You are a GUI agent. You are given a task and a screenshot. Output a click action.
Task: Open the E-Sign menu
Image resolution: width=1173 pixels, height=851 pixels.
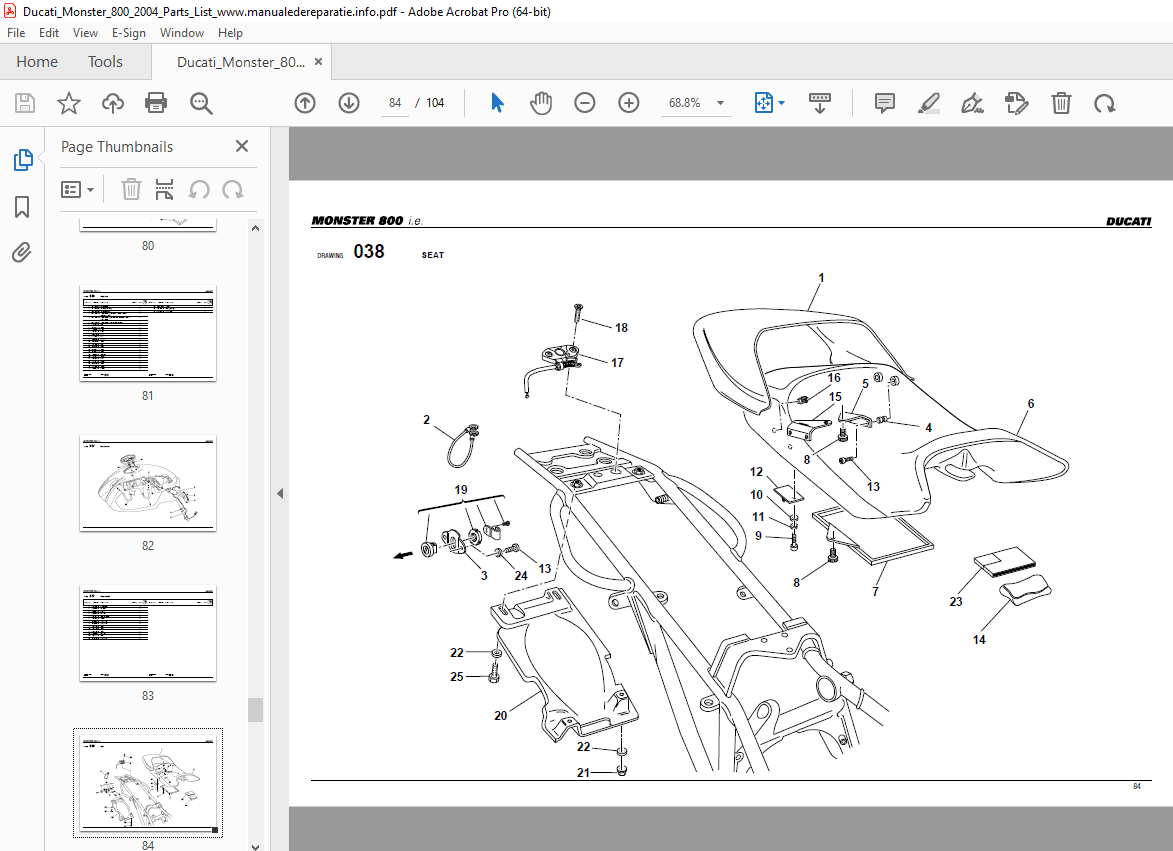pyautogui.click(x=128, y=33)
